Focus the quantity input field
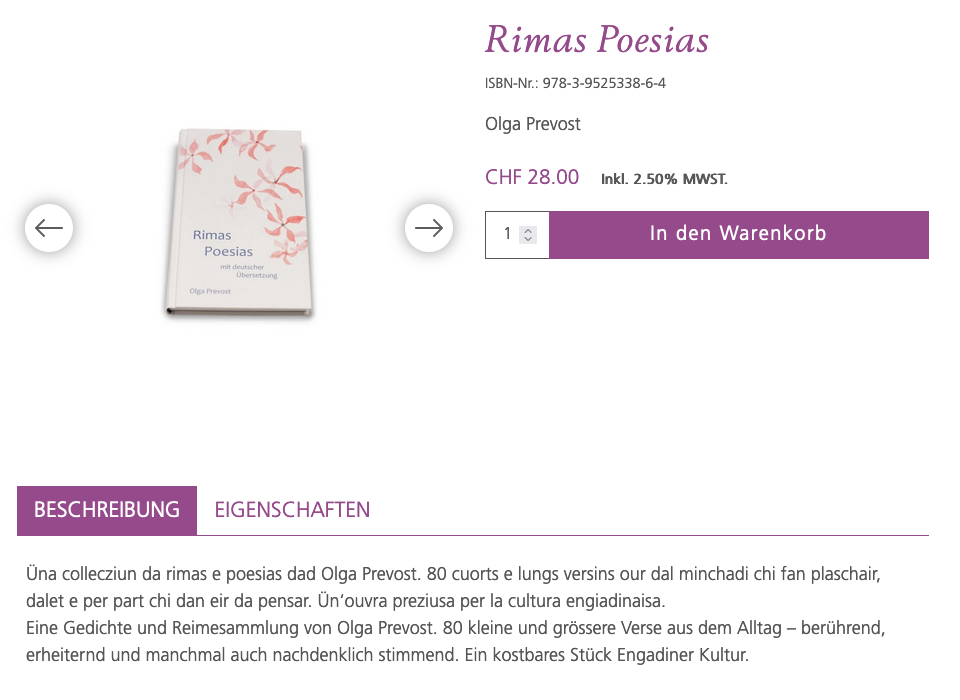The width and height of the screenshot is (960, 700). pyautogui.click(x=507, y=235)
